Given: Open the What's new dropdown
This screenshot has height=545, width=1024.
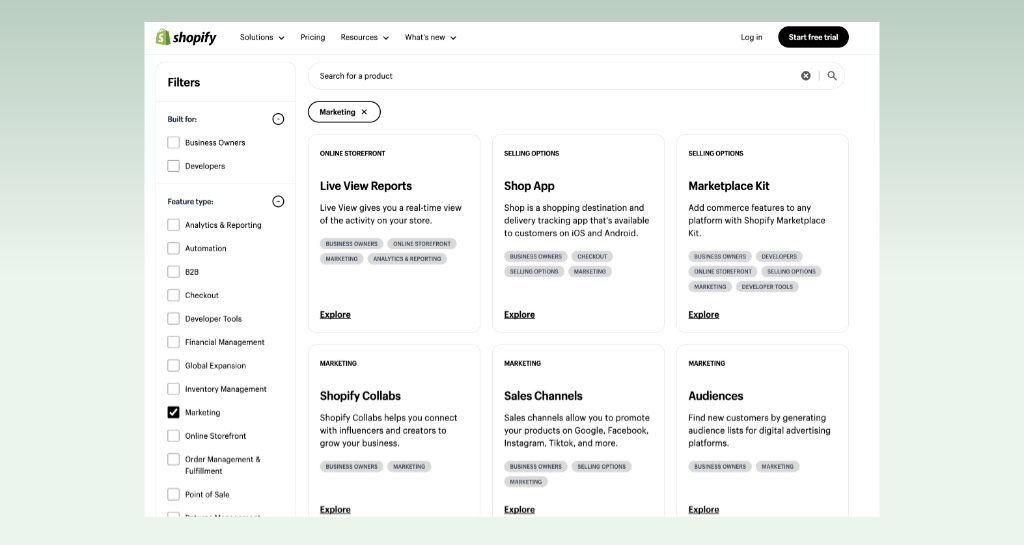Looking at the screenshot, I should pos(430,37).
